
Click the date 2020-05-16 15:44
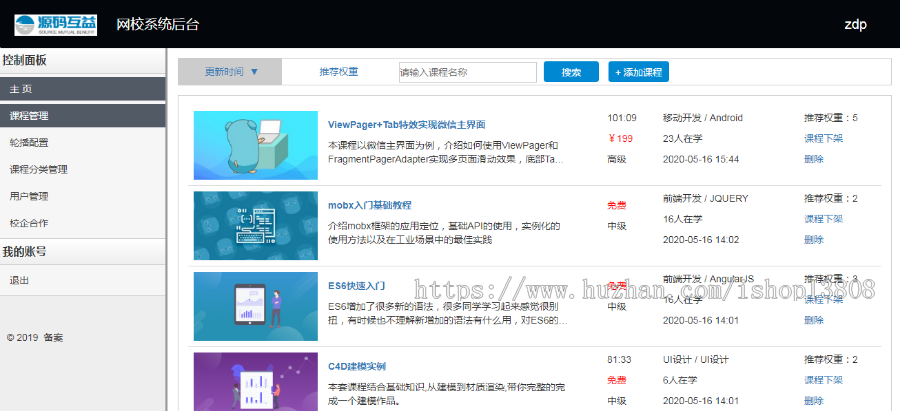(x=701, y=159)
